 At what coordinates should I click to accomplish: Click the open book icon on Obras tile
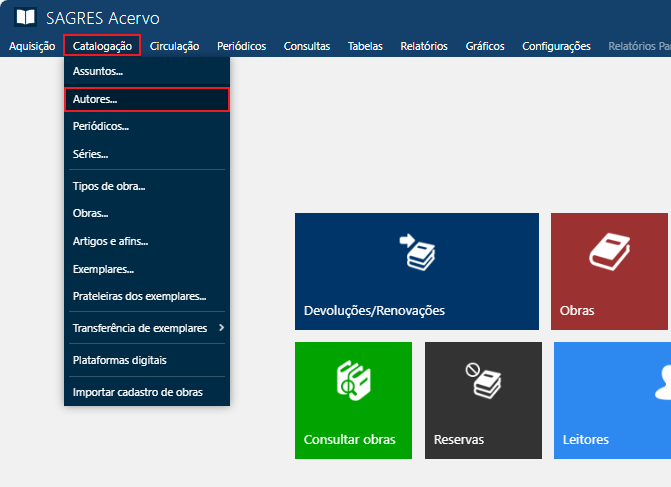point(609,252)
